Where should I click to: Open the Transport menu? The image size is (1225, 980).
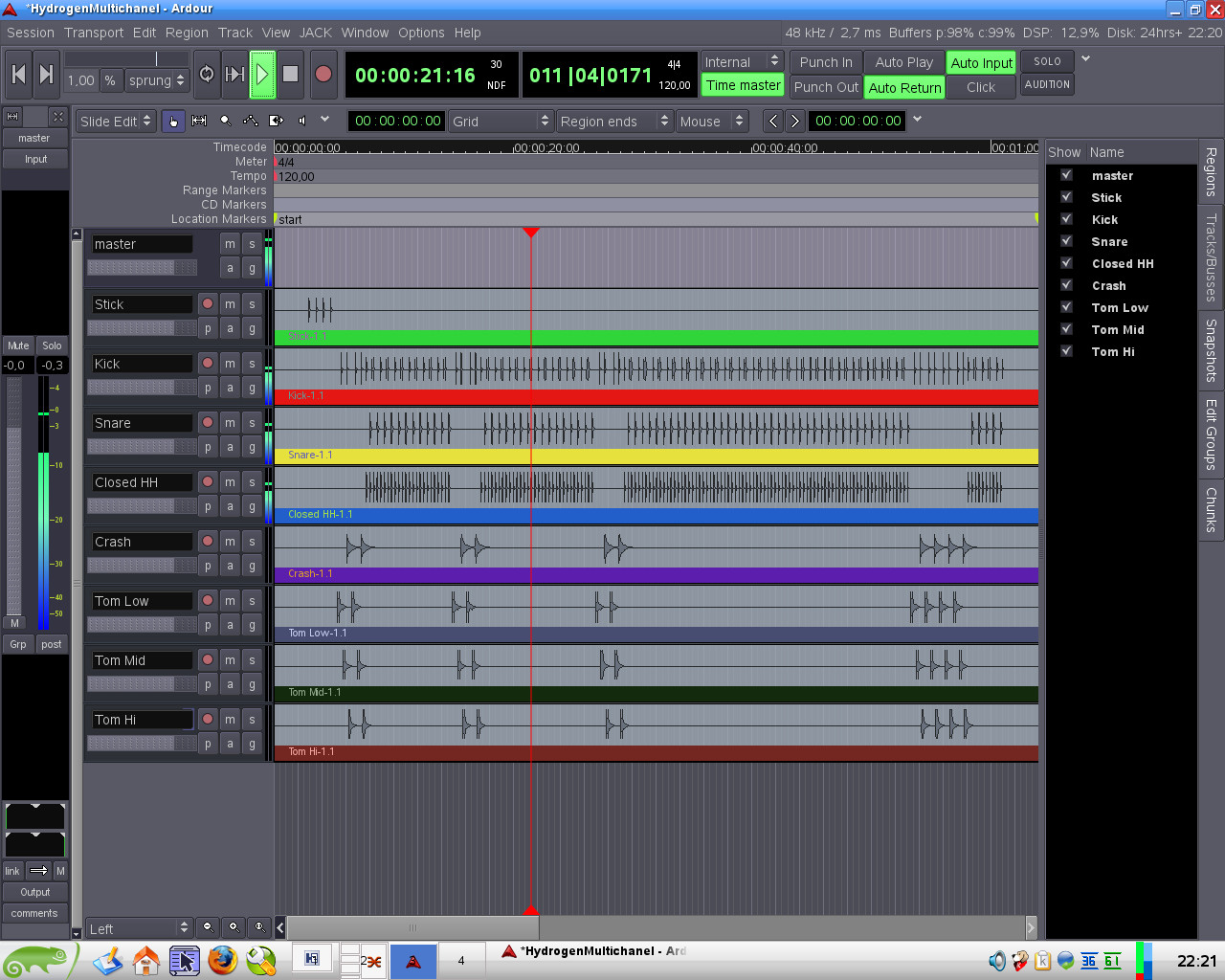tap(94, 33)
